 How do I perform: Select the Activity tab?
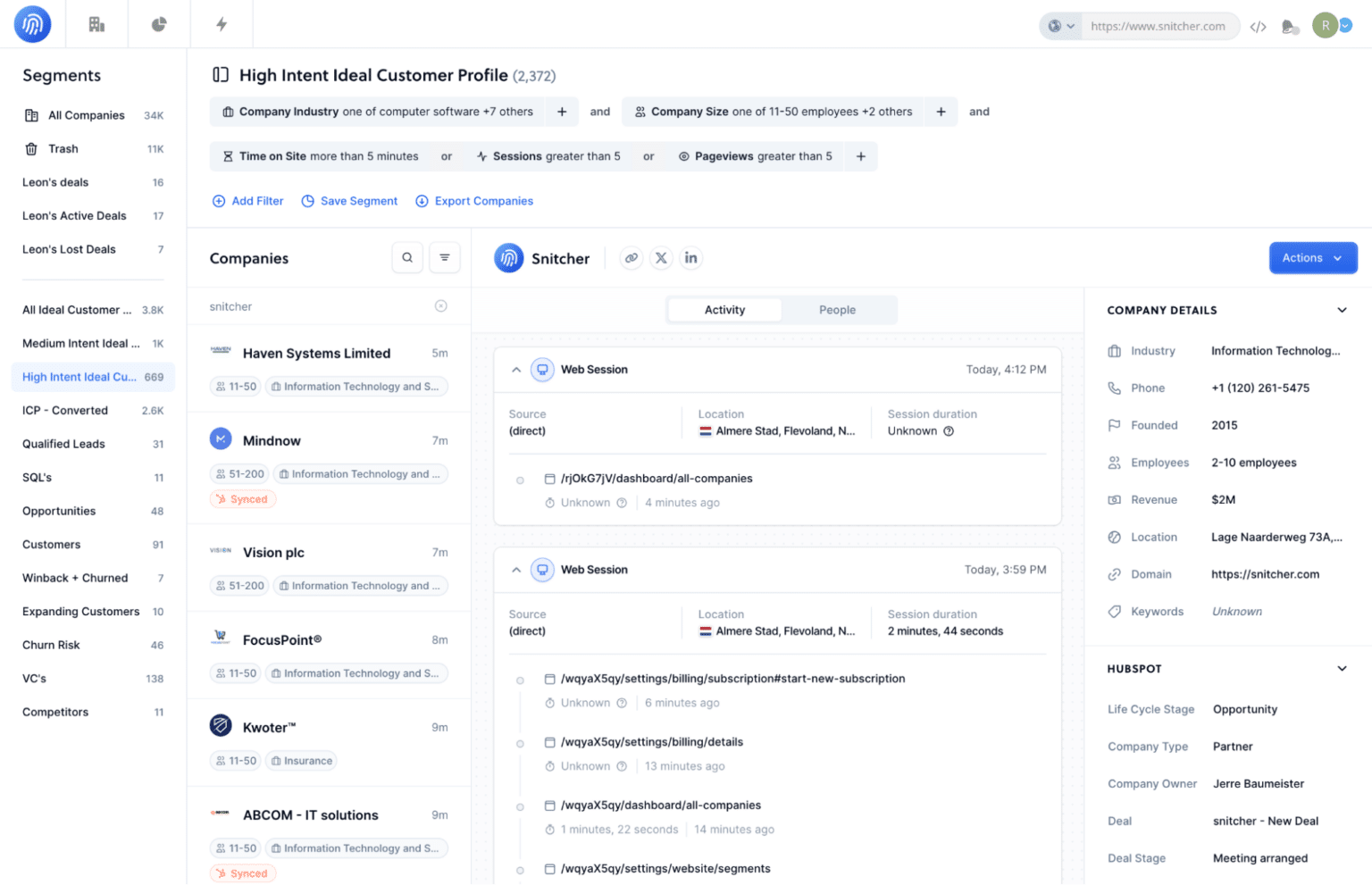[724, 310]
